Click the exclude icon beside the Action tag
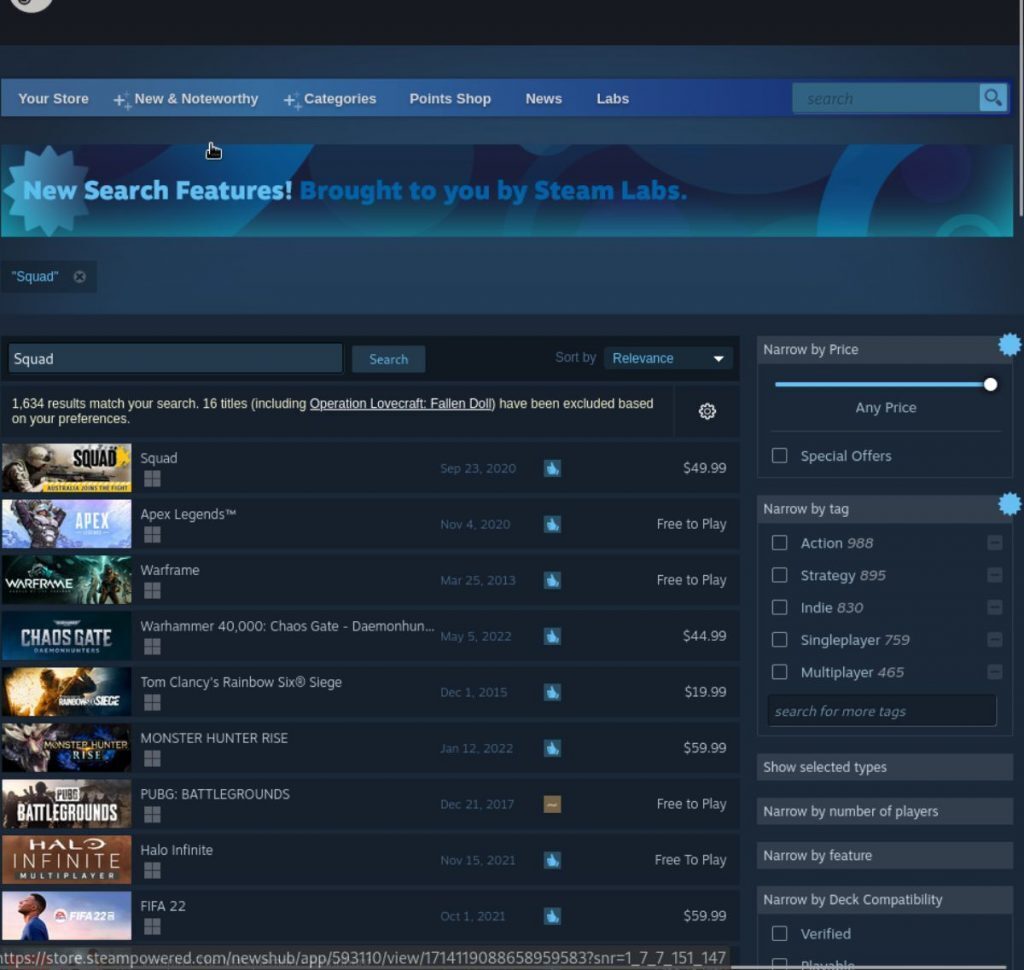 tap(995, 543)
